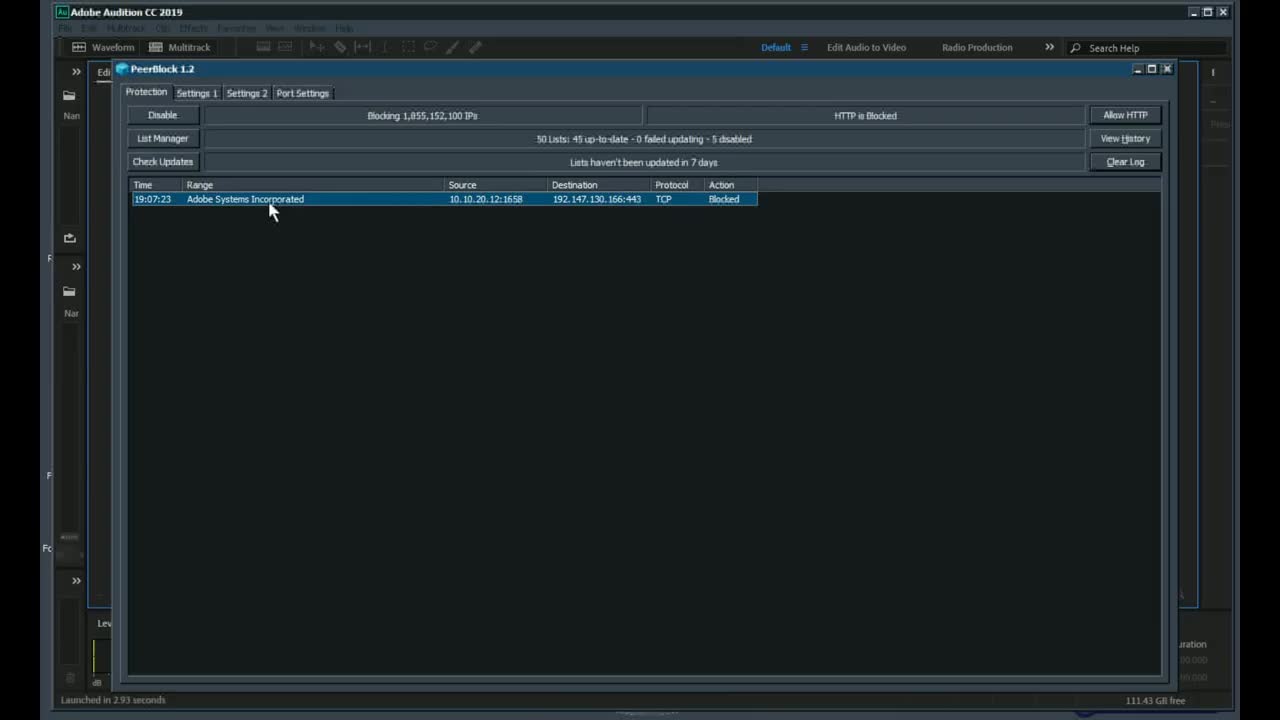The image size is (1280, 720).
Task: Sort log by the Source column
Action: click(497, 185)
